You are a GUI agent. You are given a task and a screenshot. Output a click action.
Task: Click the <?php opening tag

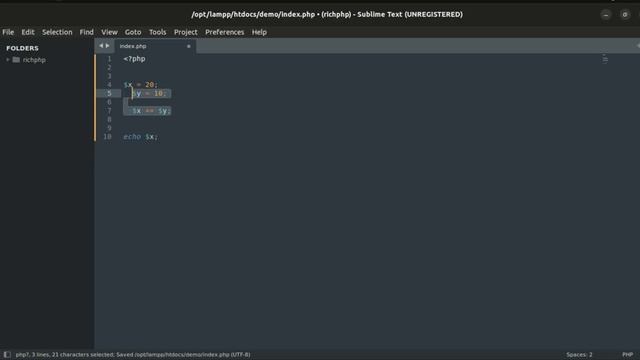coord(134,59)
